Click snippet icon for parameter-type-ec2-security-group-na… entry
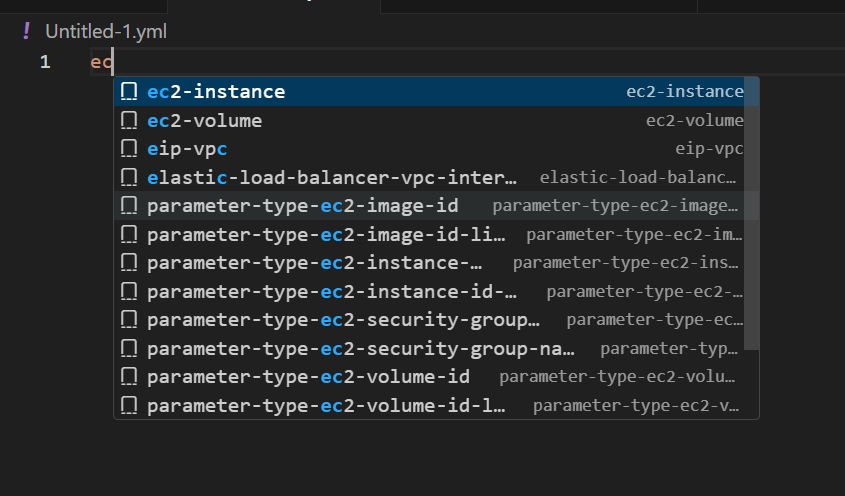 (x=129, y=349)
